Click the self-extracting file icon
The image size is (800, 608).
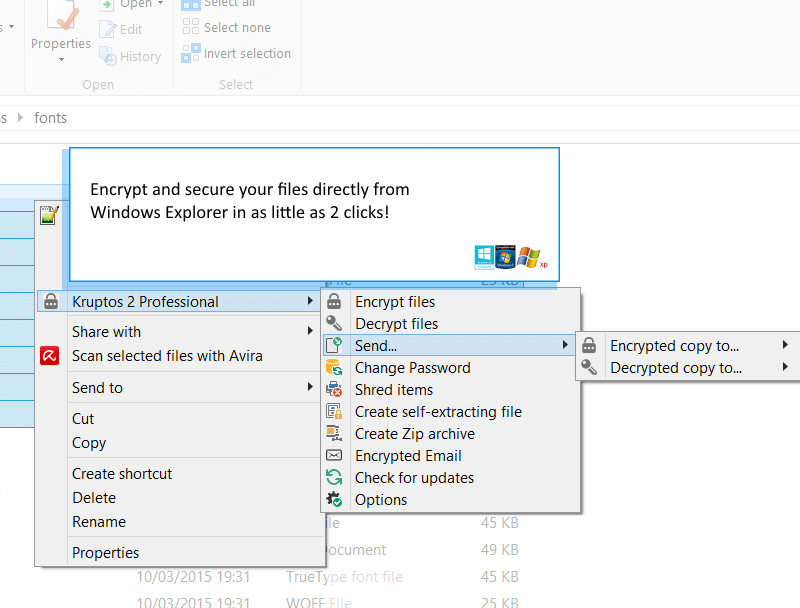pos(335,412)
